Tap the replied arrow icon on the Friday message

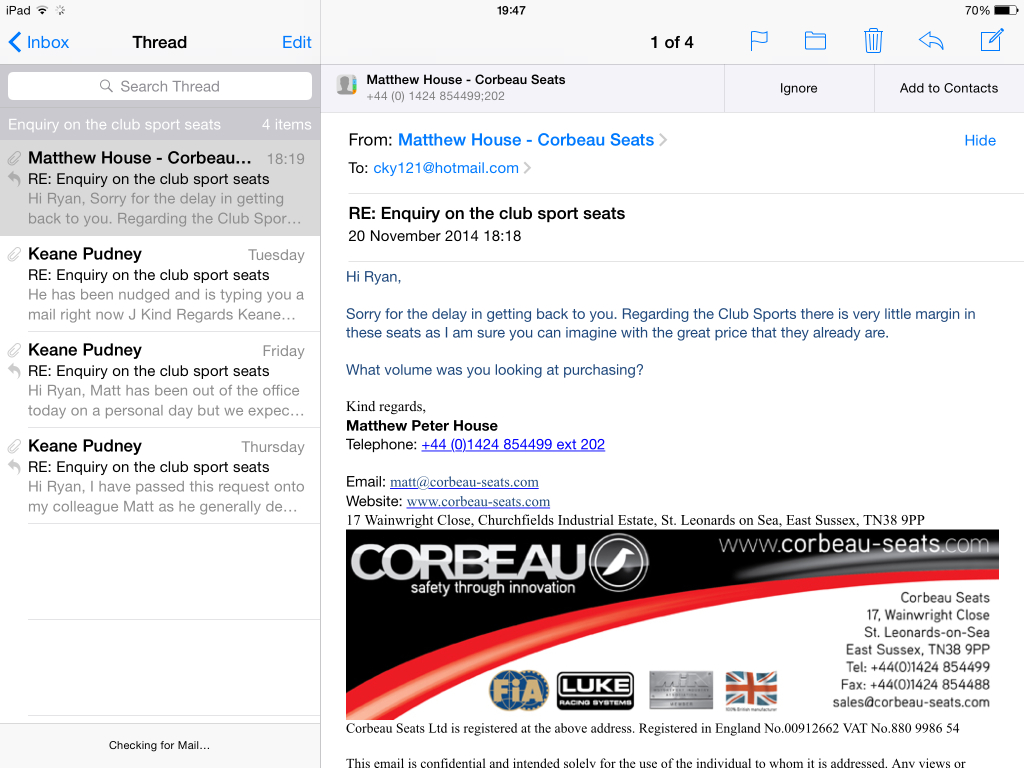pos(14,371)
